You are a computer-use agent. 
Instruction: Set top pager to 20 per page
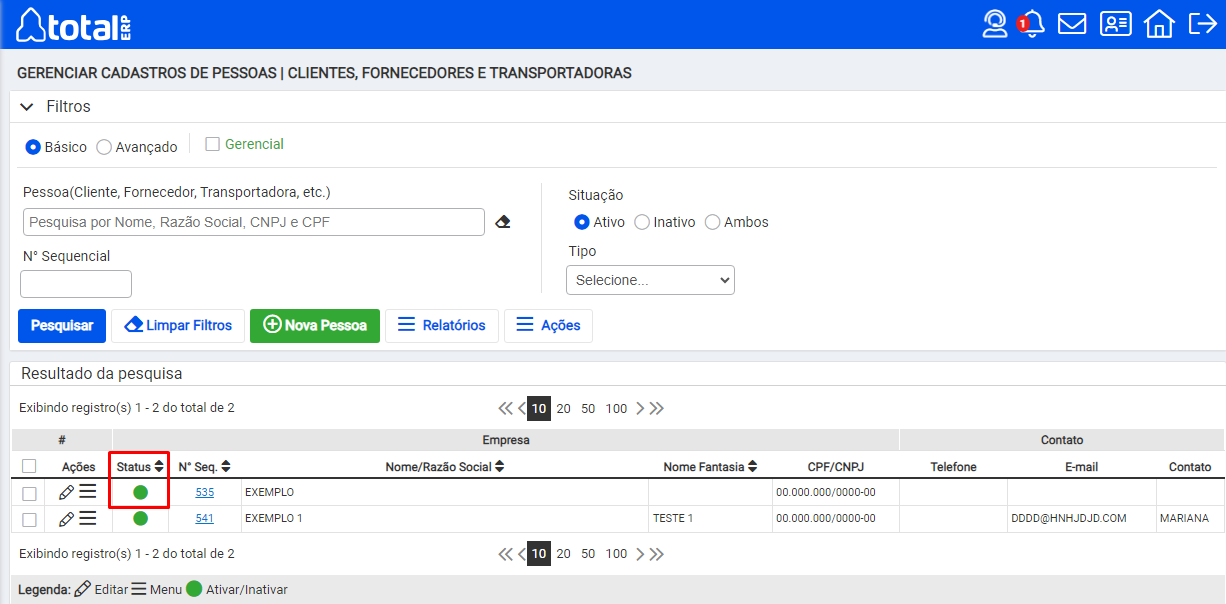click(x=564, y=408)
